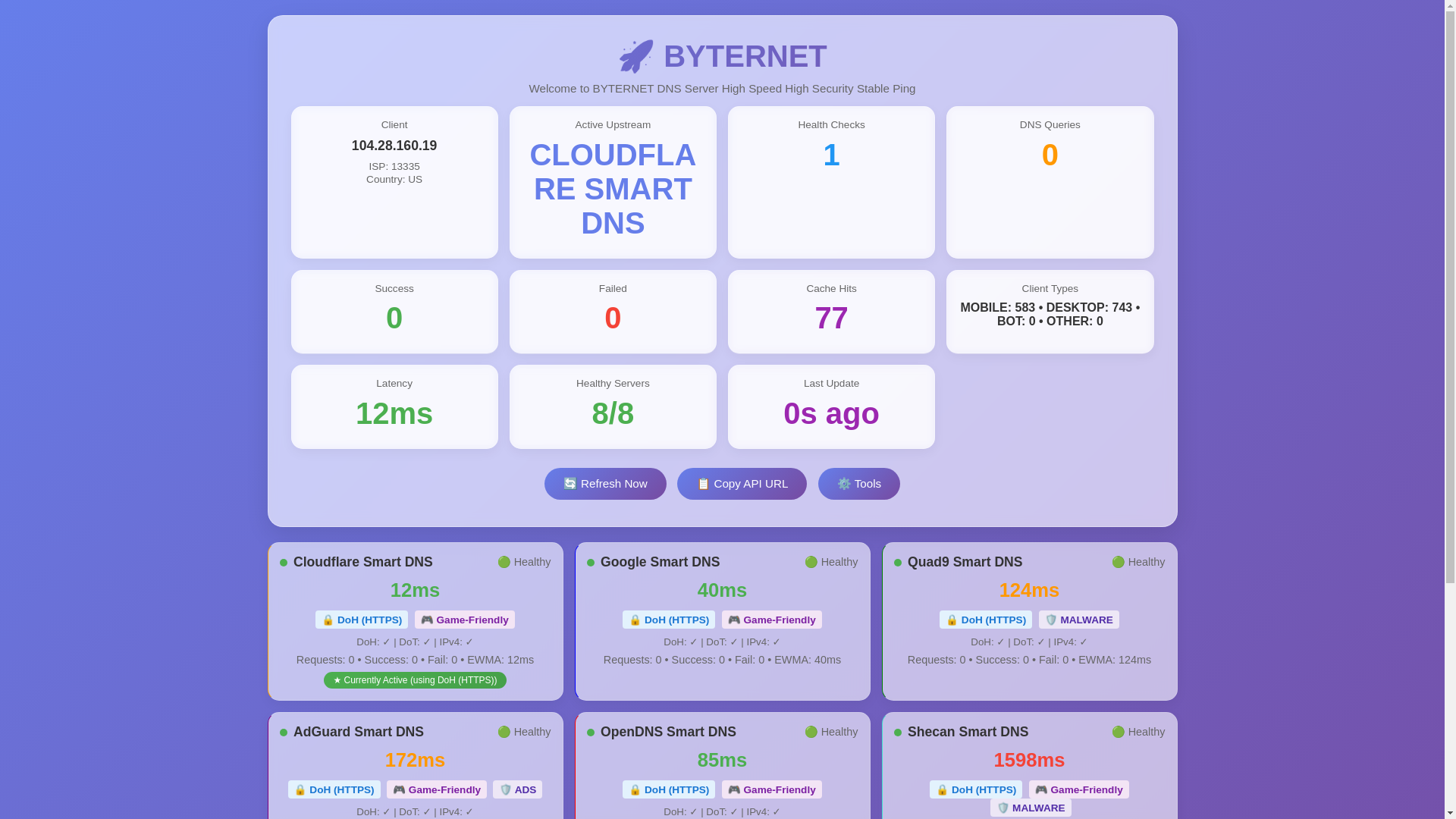Click client IP 104.28.160.19
This screenshot has height=819, width=1456.
coord(394,146)
